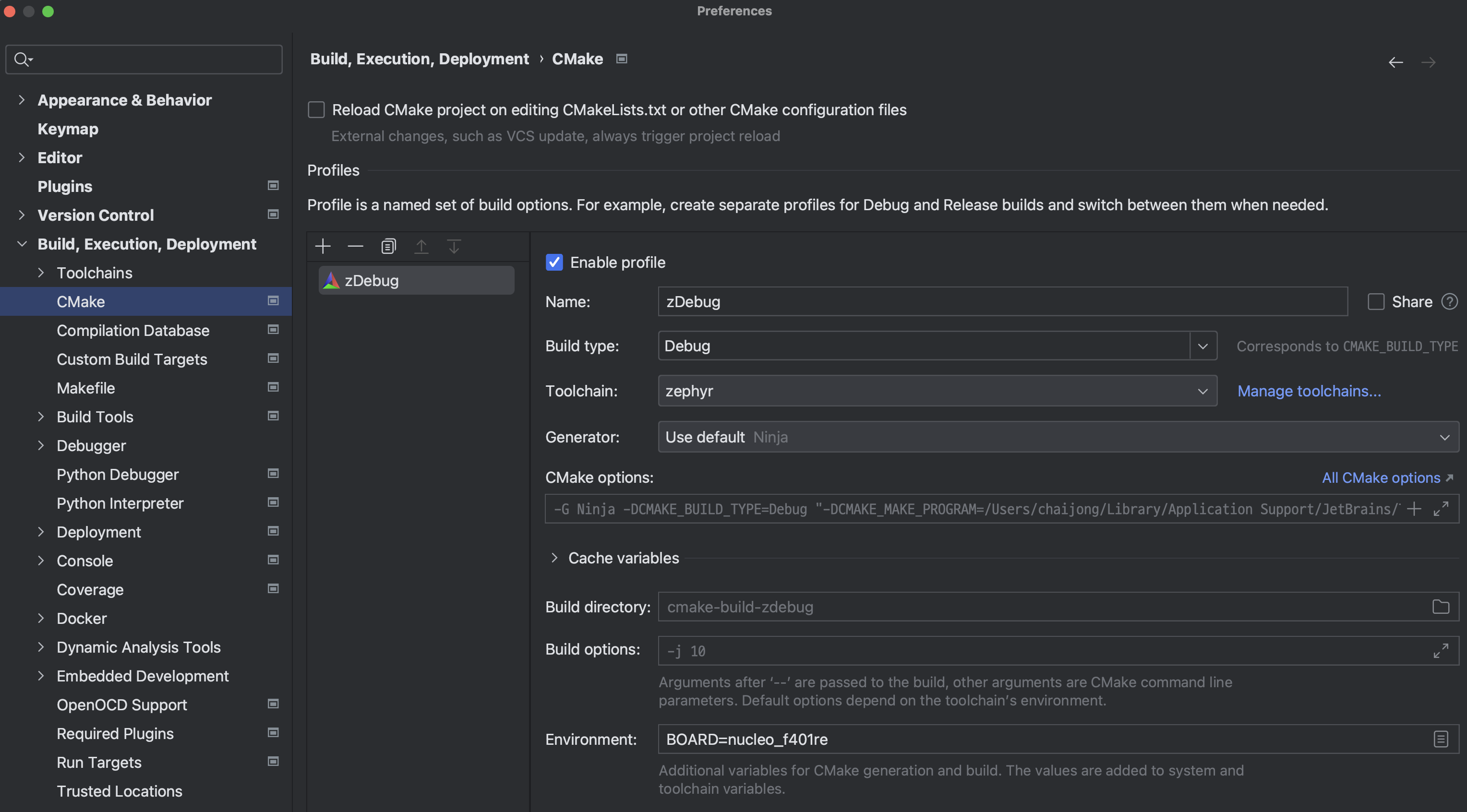Move the profile up in the list
This screenshot has height=812, width=1467.
421,246
